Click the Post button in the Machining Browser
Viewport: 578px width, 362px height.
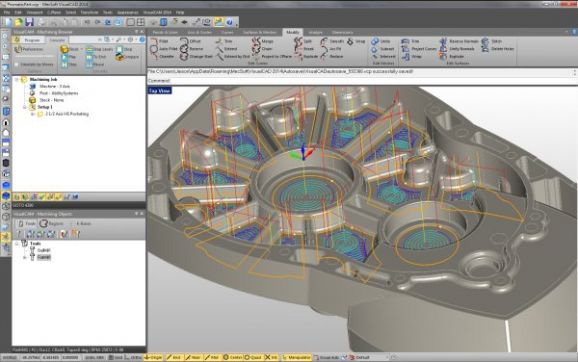[x=69, y=57]
